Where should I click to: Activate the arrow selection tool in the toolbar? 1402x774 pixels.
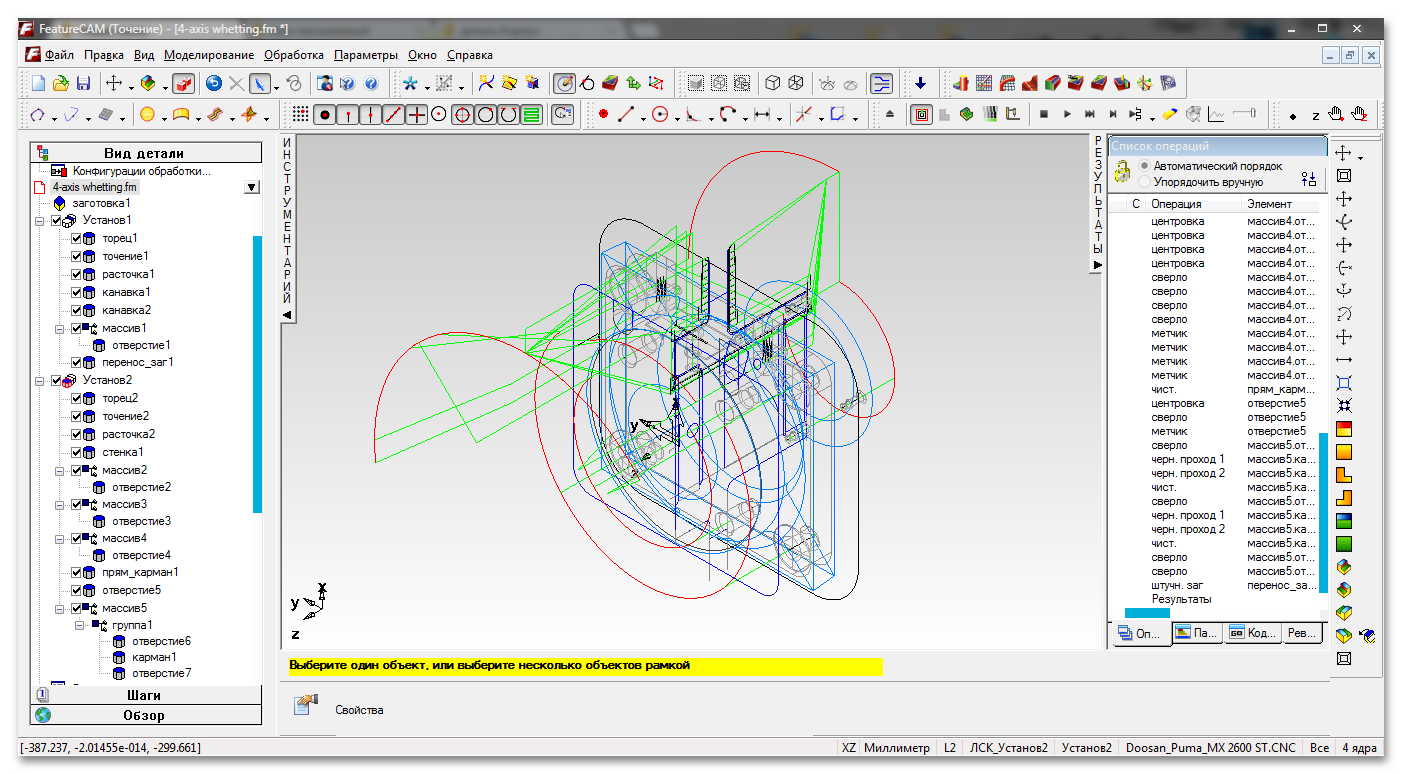(259, 84)
